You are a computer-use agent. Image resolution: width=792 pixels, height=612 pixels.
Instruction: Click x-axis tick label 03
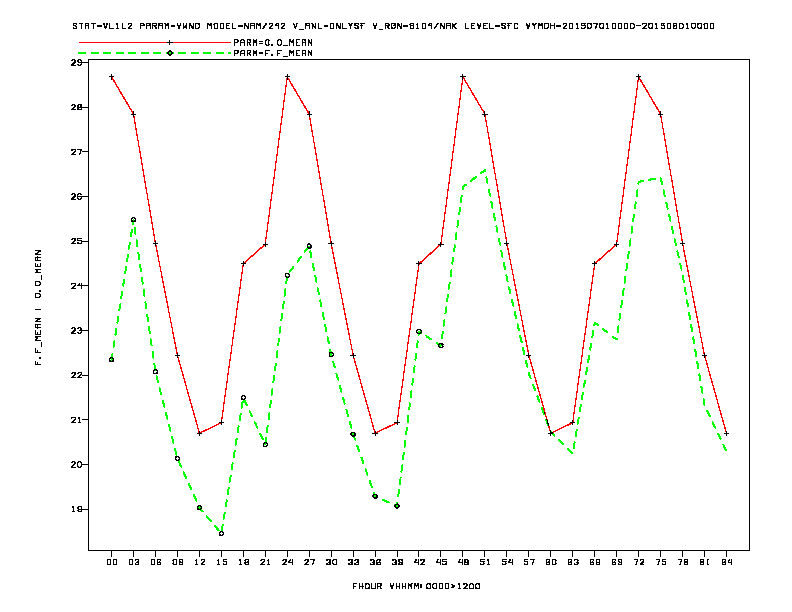coord(133,562)
